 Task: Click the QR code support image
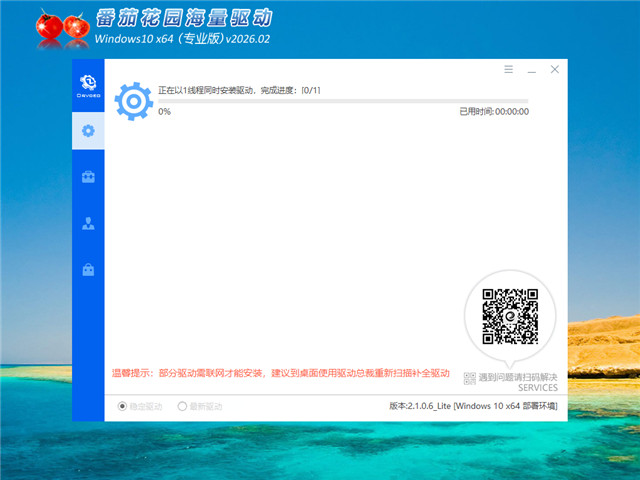(x=510, y=316)
